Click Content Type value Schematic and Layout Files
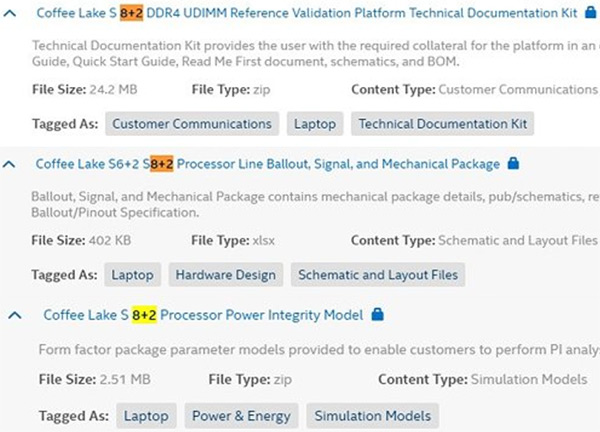The height and width of the screenshot is (432, 600). [518, 241]
